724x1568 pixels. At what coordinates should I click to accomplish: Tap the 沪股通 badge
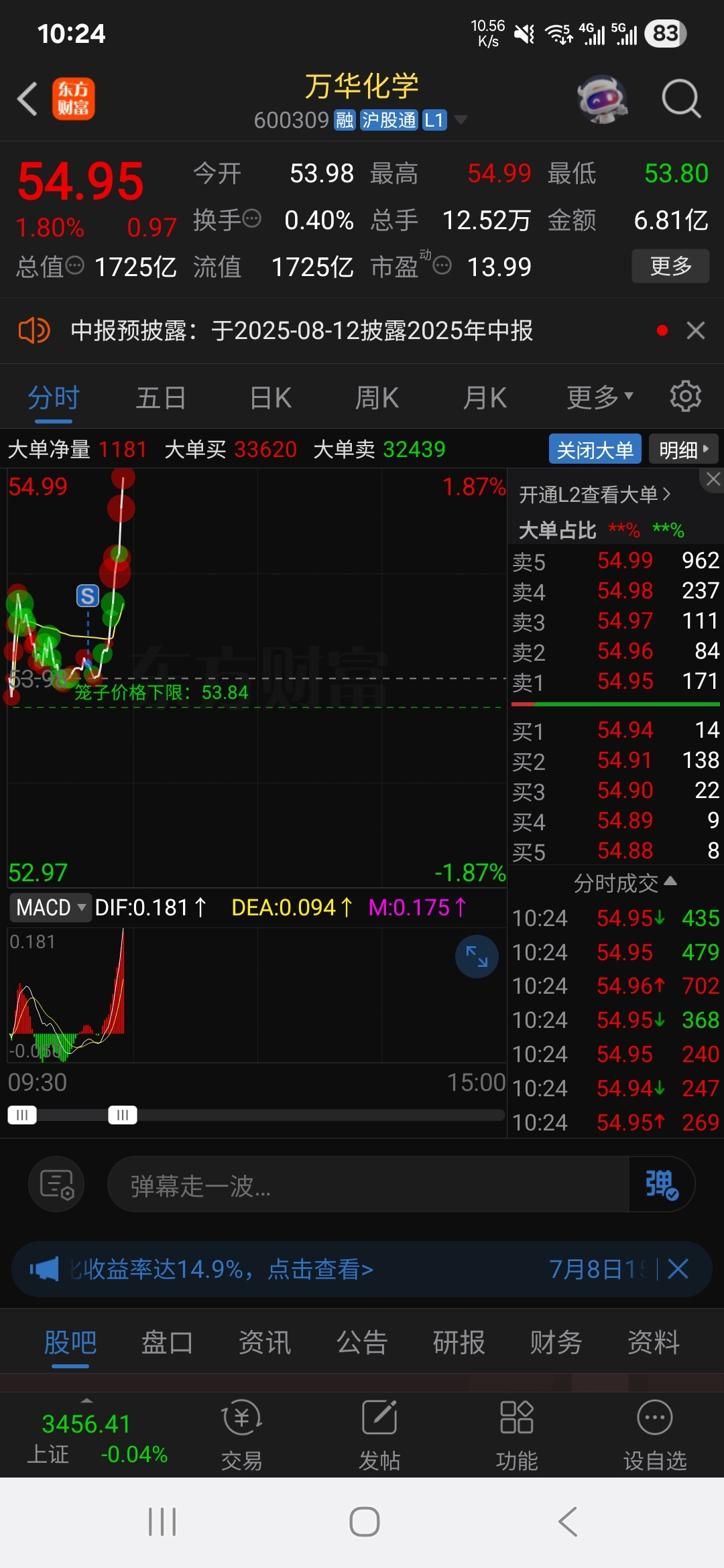click(389, 120)
